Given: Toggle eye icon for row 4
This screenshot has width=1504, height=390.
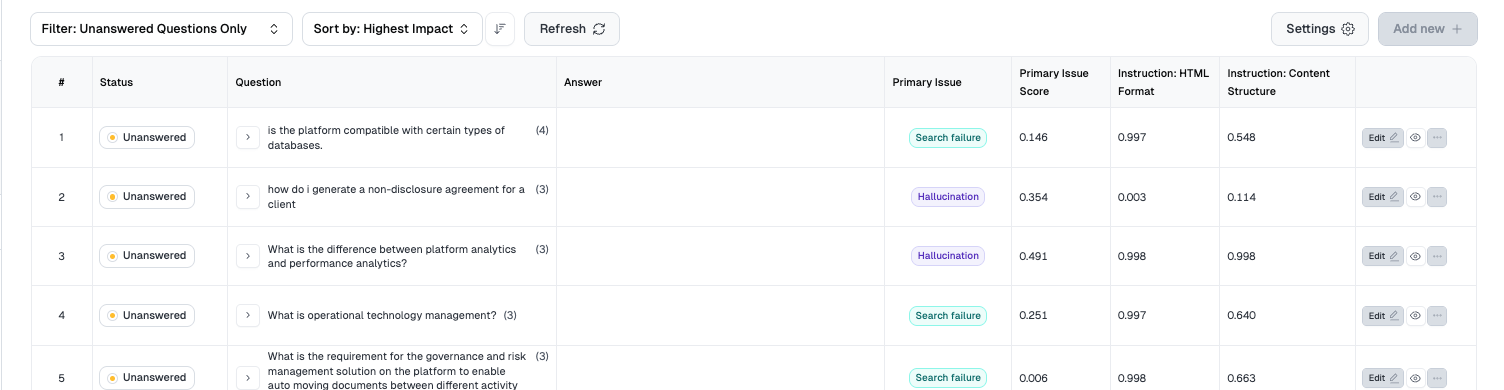Looking at the screenshot, I should click(x=1416, y=316).
